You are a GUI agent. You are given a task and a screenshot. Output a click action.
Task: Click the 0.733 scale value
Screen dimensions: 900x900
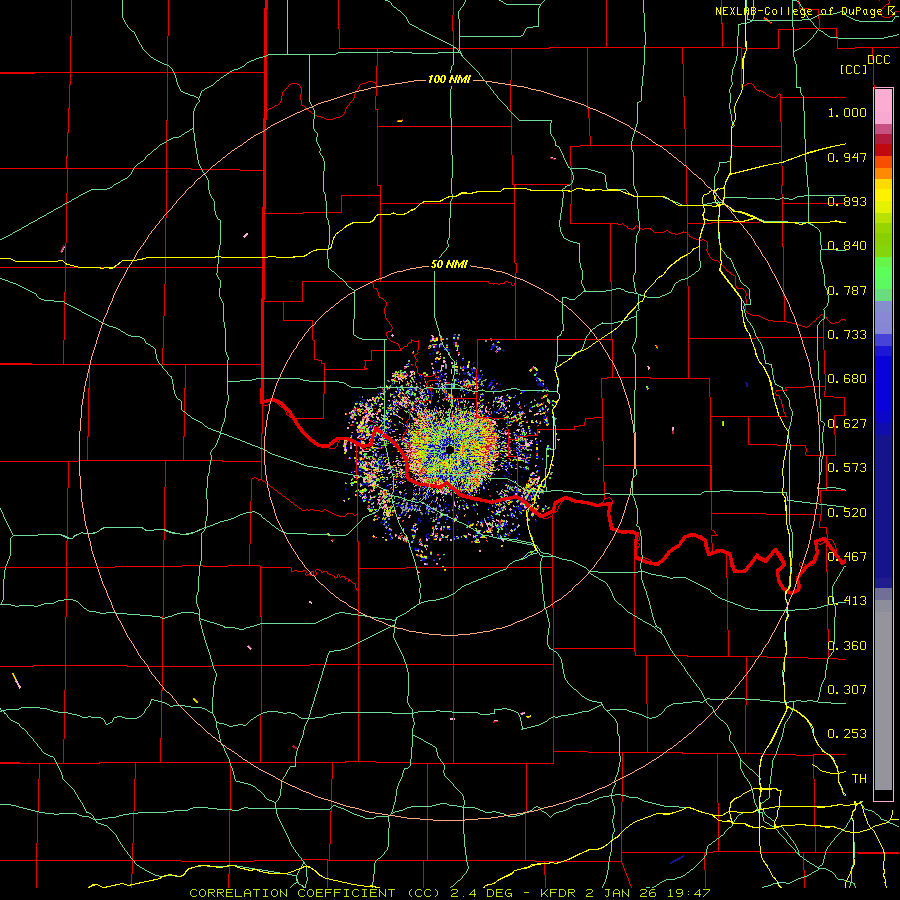[x=847, y=335]
